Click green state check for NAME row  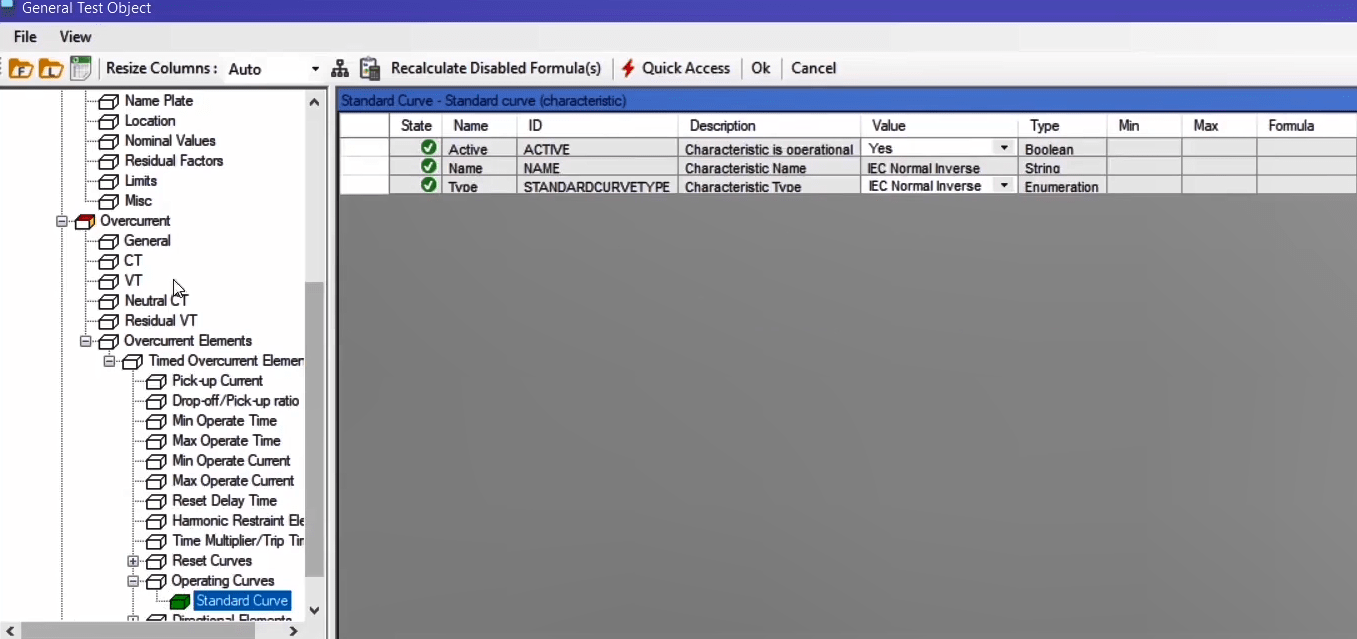(x=428, y=167)
